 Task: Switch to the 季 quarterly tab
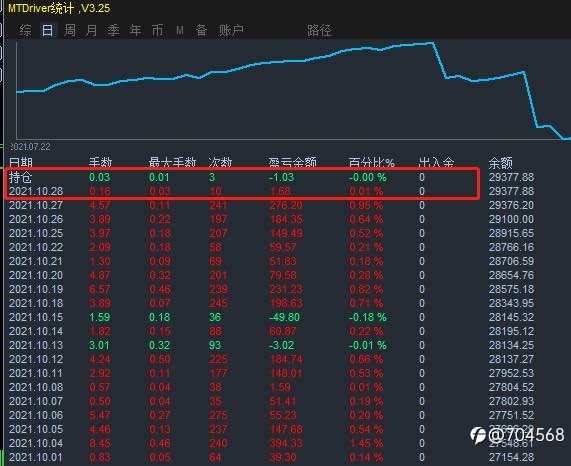[114, 30]
